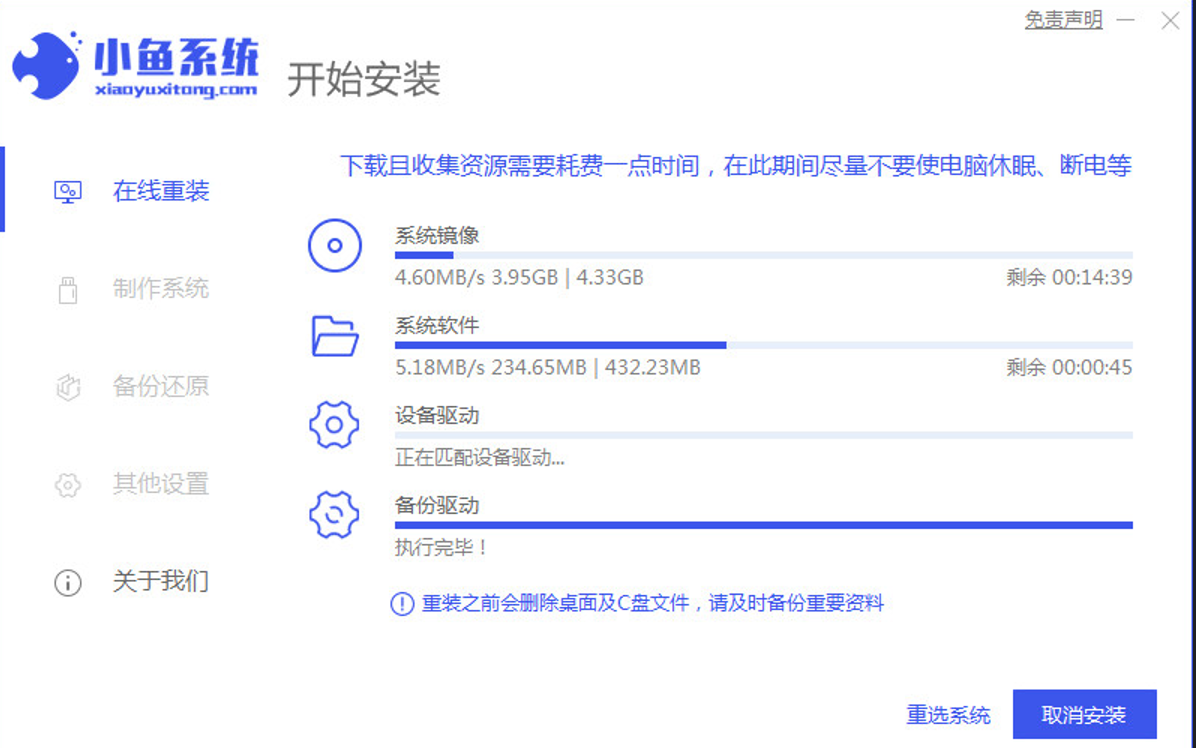Image resolution: width=1196 pixels, height=748 pixels.
Task: Open the 关于我们 page
Action: (160, 581)
